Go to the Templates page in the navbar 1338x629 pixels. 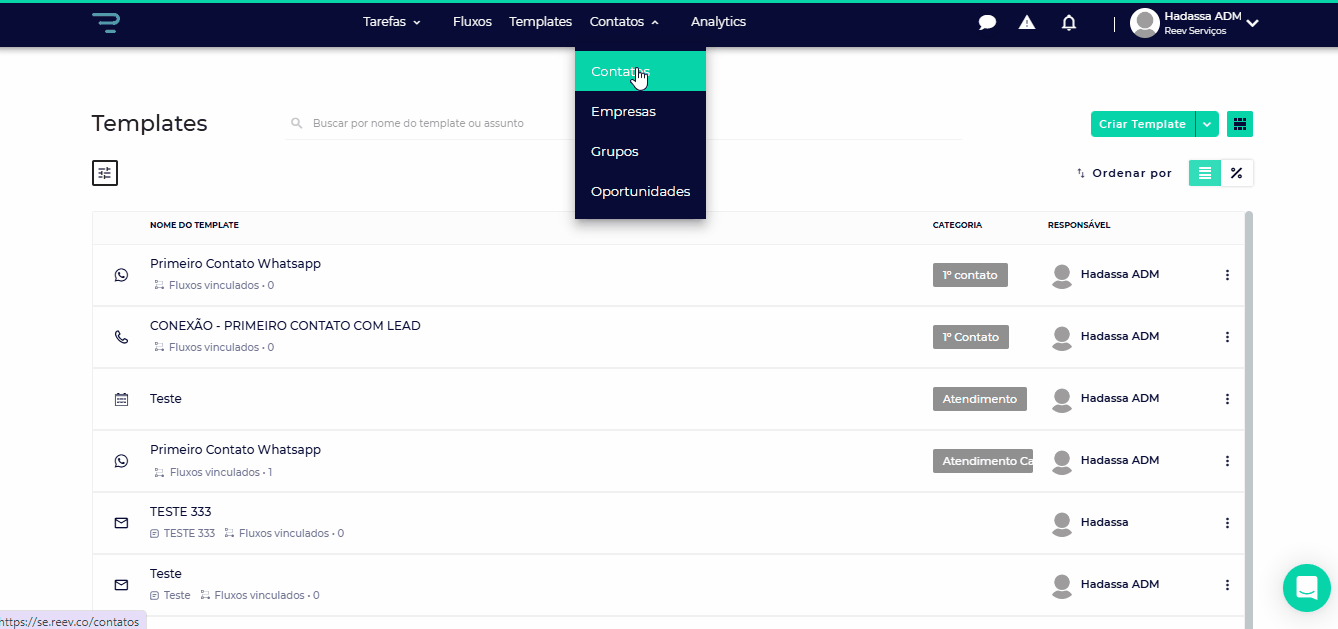[x=540, y=22]
